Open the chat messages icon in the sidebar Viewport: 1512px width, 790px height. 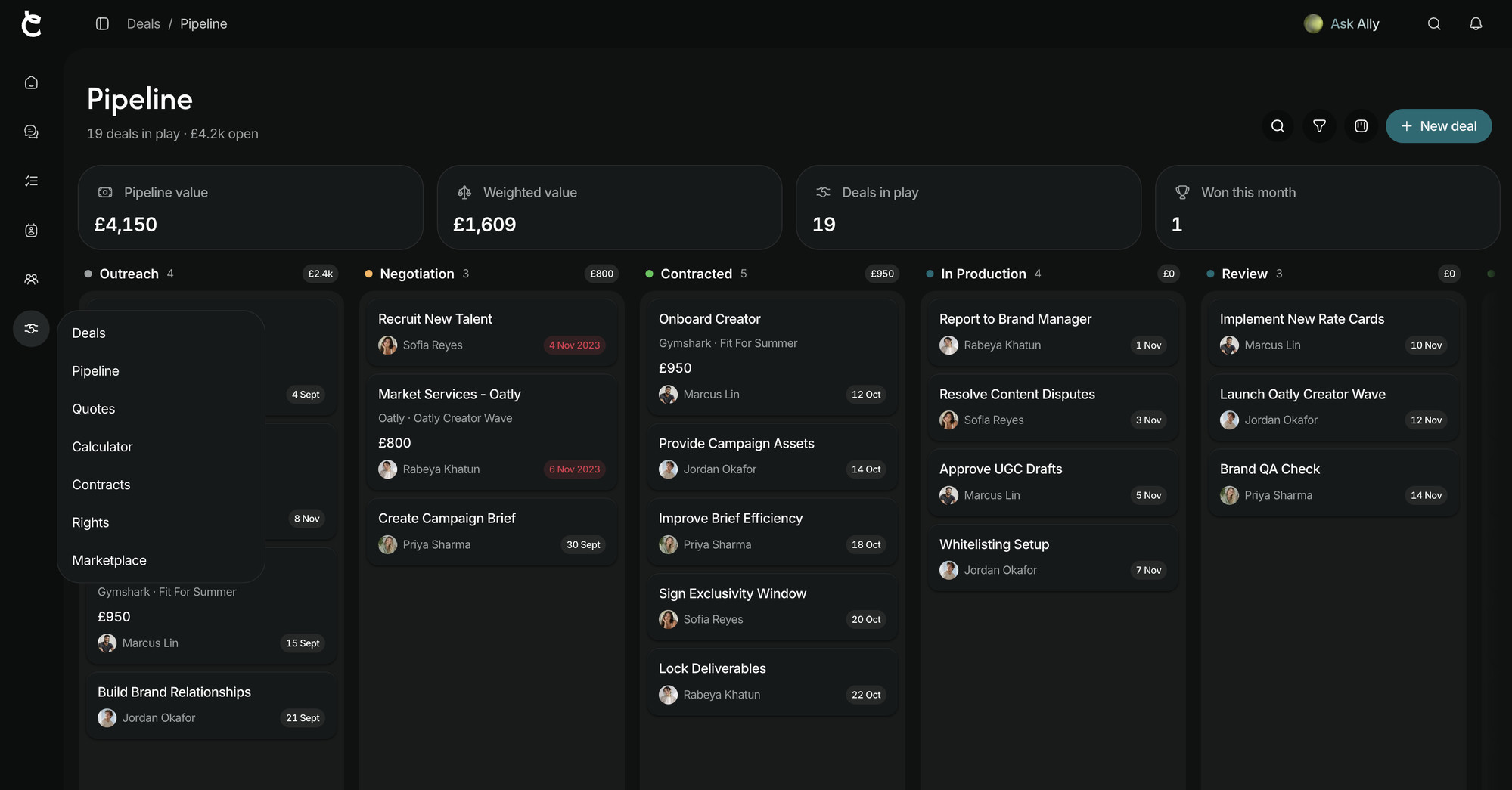(x=31, y=132)
